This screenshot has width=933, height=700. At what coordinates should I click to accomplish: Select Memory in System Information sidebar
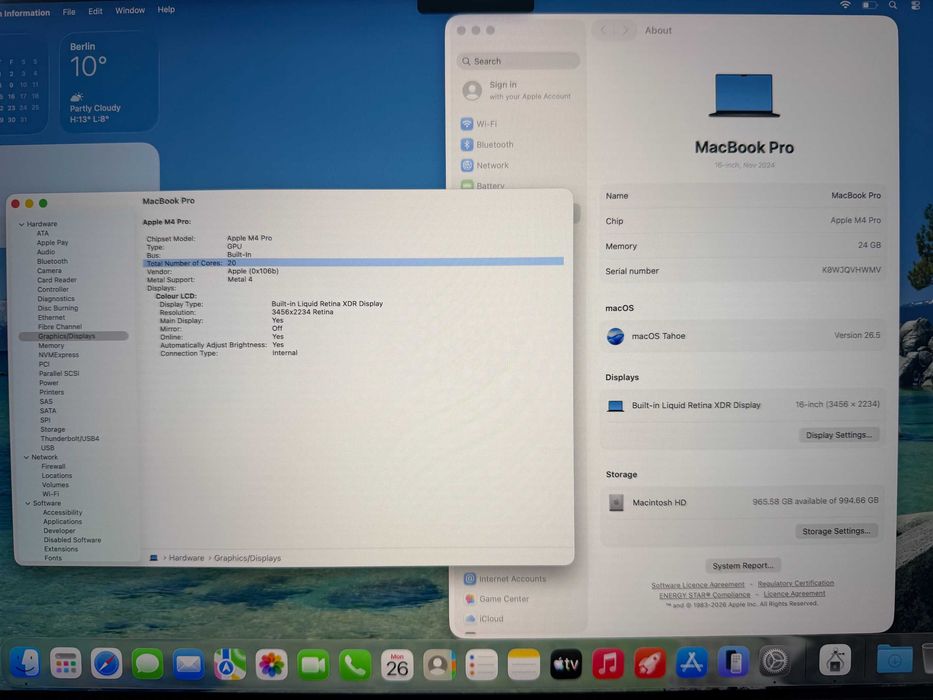point(51,346)
